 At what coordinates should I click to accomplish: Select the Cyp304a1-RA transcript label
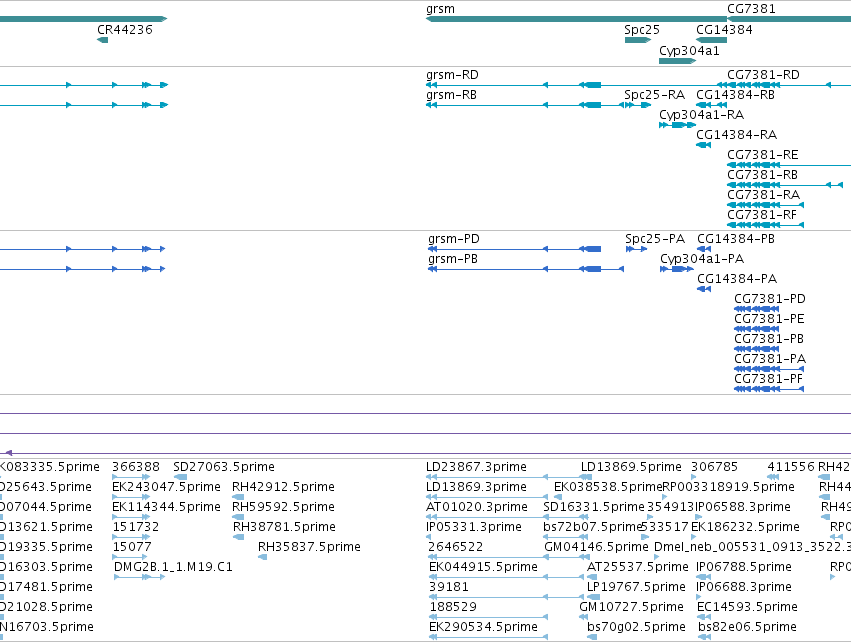pyautogui.click(x=701, y=115)
